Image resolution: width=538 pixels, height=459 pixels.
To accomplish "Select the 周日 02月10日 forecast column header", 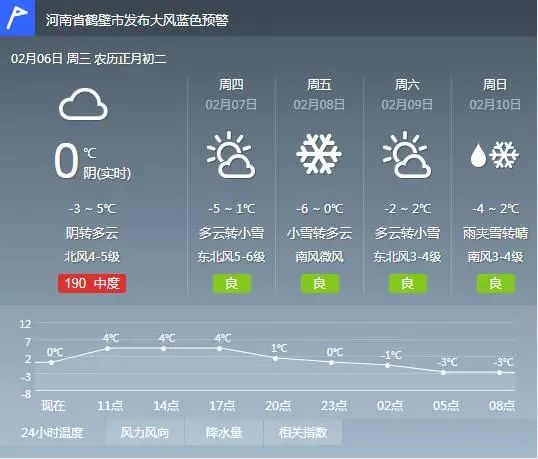I will coord(495,94).
